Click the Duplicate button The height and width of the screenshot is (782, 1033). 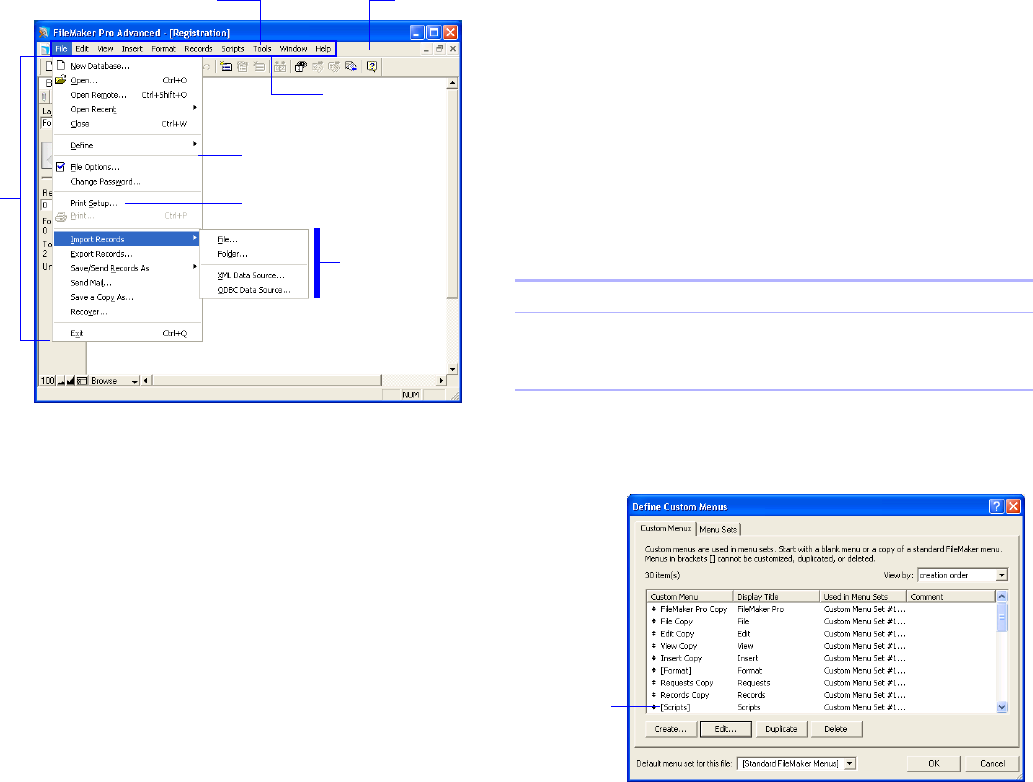tap(780, 729)
